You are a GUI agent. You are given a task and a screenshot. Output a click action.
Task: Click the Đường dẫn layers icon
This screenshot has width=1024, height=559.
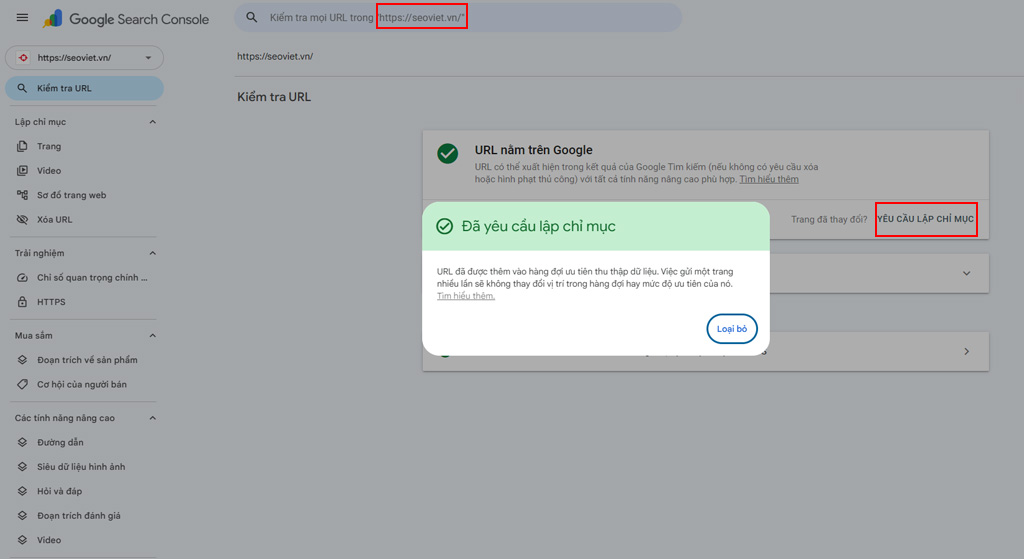[22, 442]
